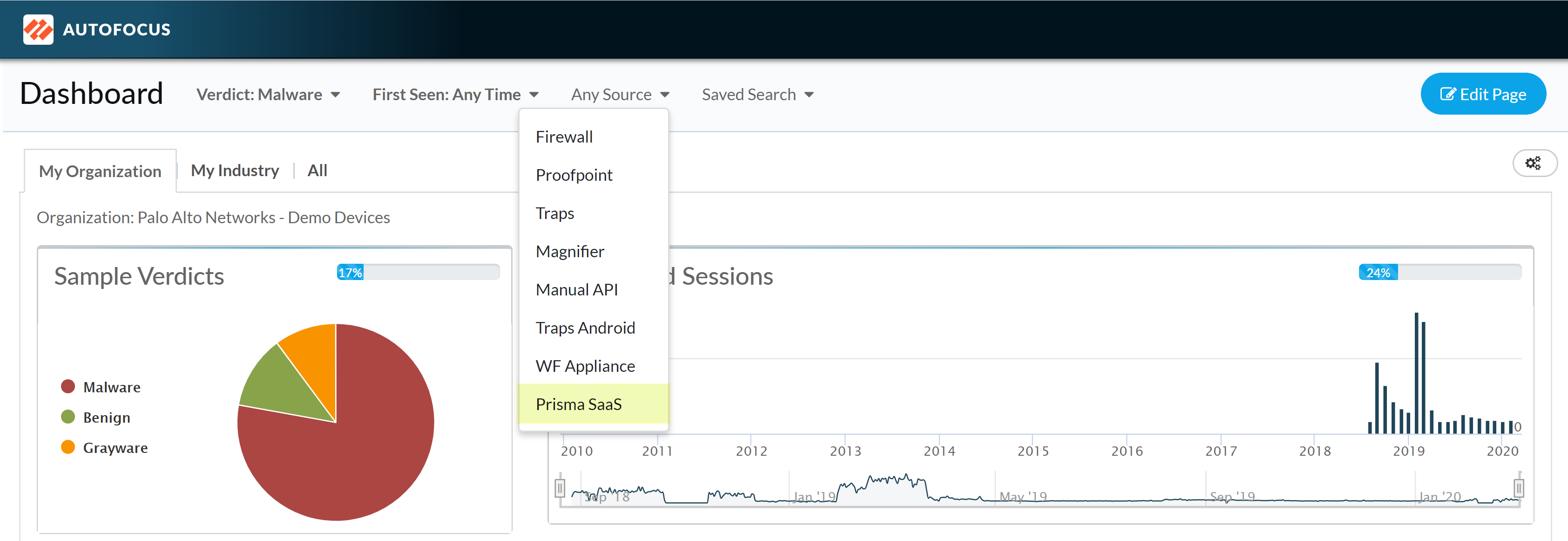Collapse the Any Source dropdown
1568x541 pixels.
click(620, 95)
